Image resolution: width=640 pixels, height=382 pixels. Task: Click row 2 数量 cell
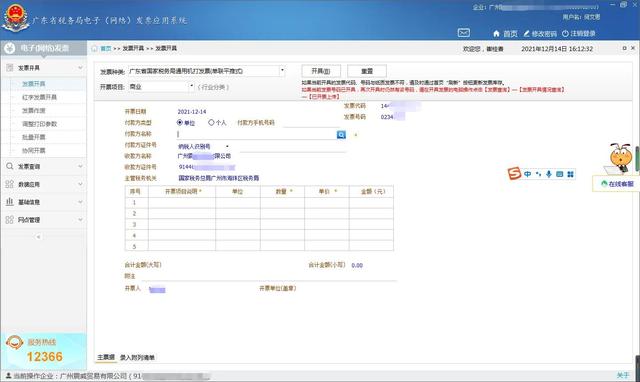coord(282,213)
